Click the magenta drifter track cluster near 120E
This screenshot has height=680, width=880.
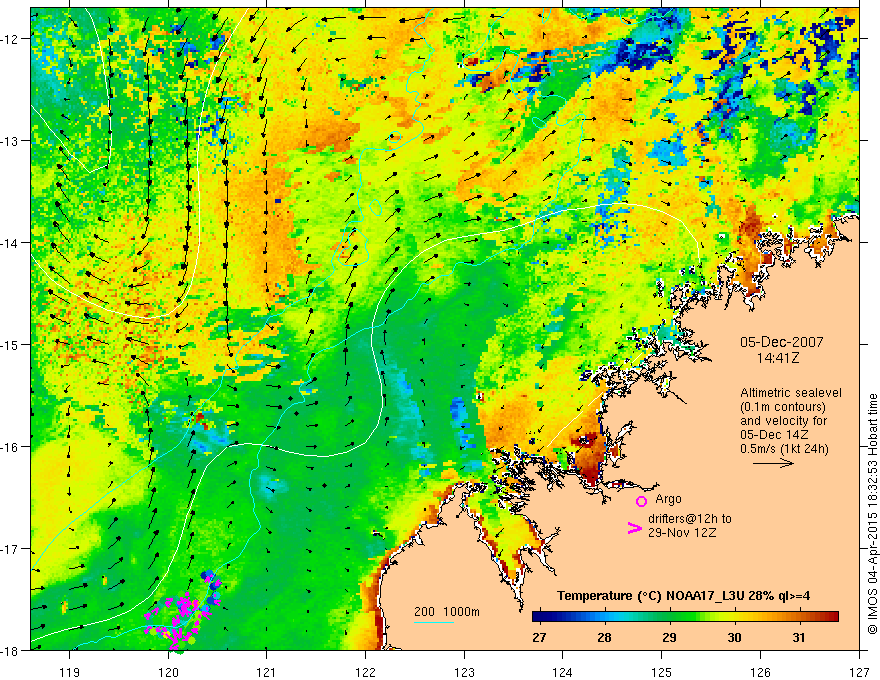(182, 614)
